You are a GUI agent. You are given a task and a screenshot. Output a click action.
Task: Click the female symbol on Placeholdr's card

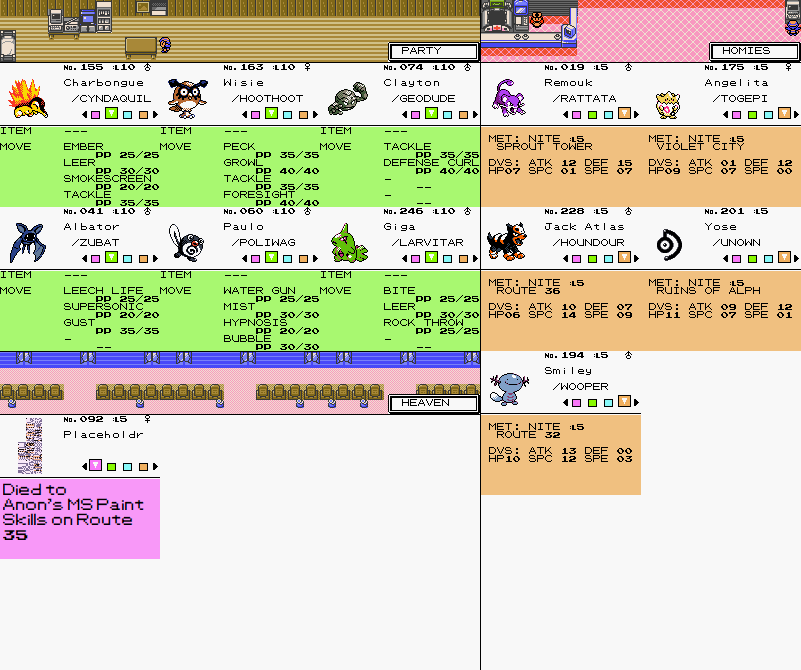coord(148,419)
